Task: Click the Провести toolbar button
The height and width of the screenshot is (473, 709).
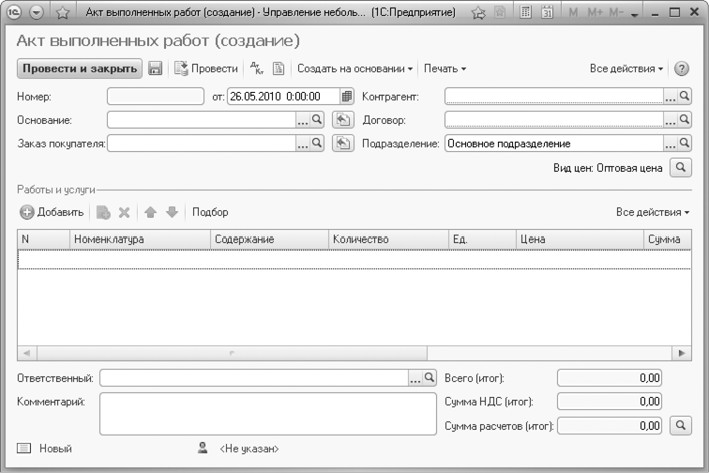Action: click(206, 69)
